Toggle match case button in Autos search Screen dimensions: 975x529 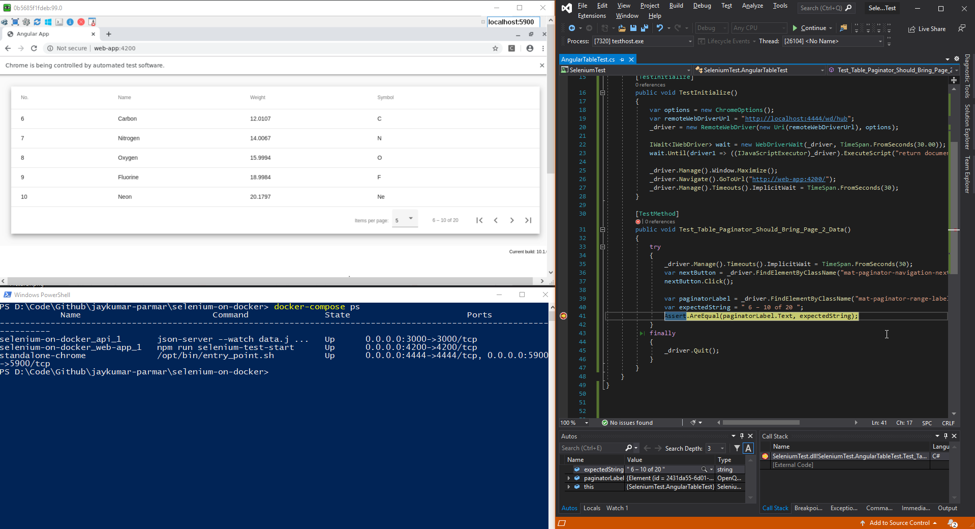click(748, 448)
